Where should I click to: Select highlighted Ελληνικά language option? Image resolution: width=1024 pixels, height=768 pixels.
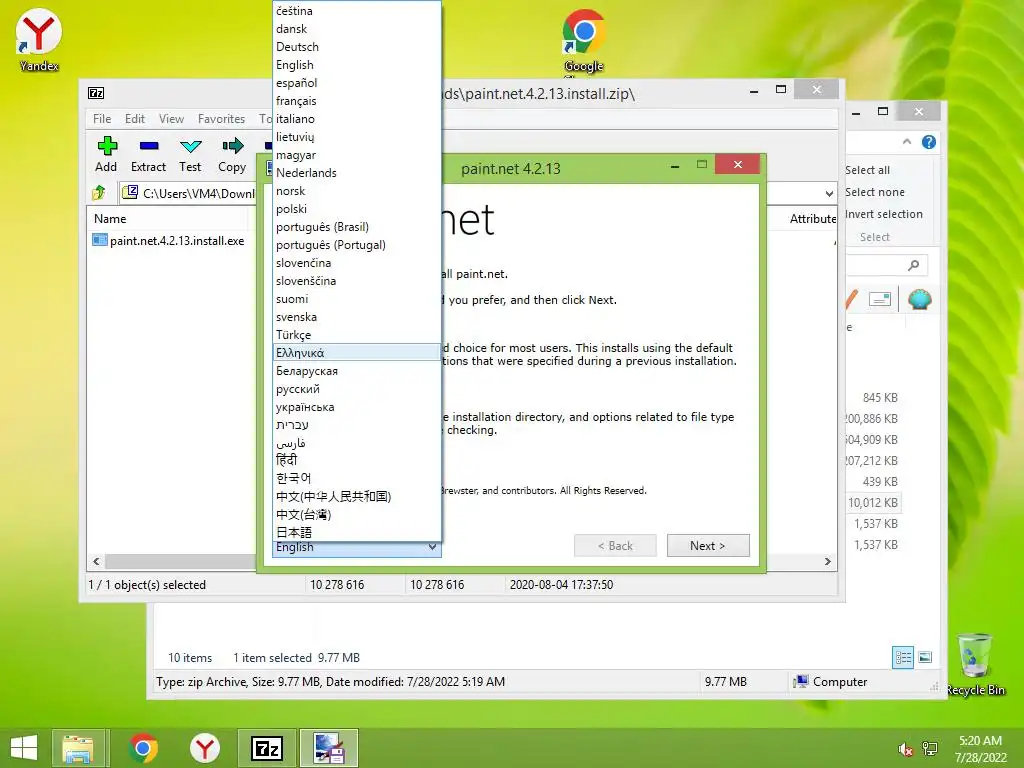click(x=357, y=353)
